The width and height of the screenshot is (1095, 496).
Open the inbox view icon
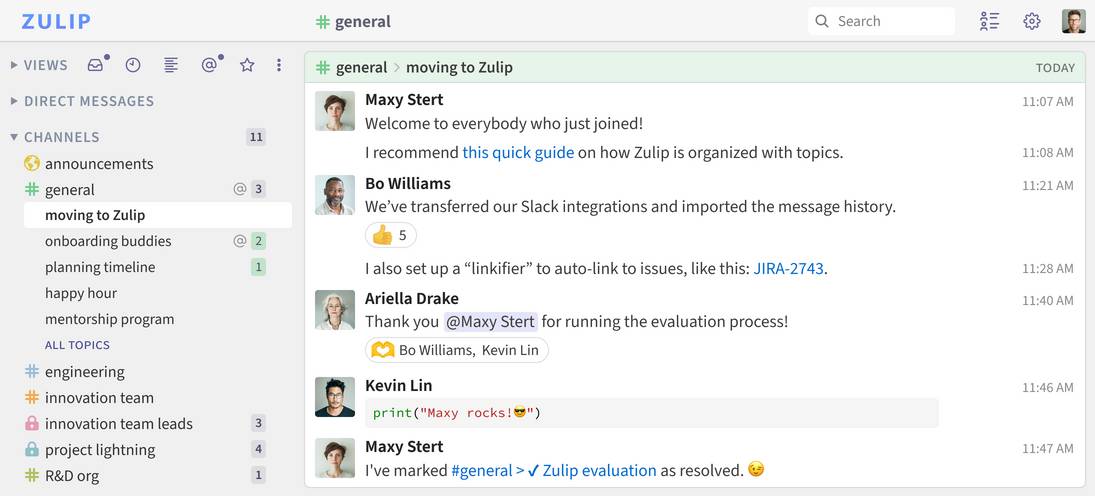(96, 65)
